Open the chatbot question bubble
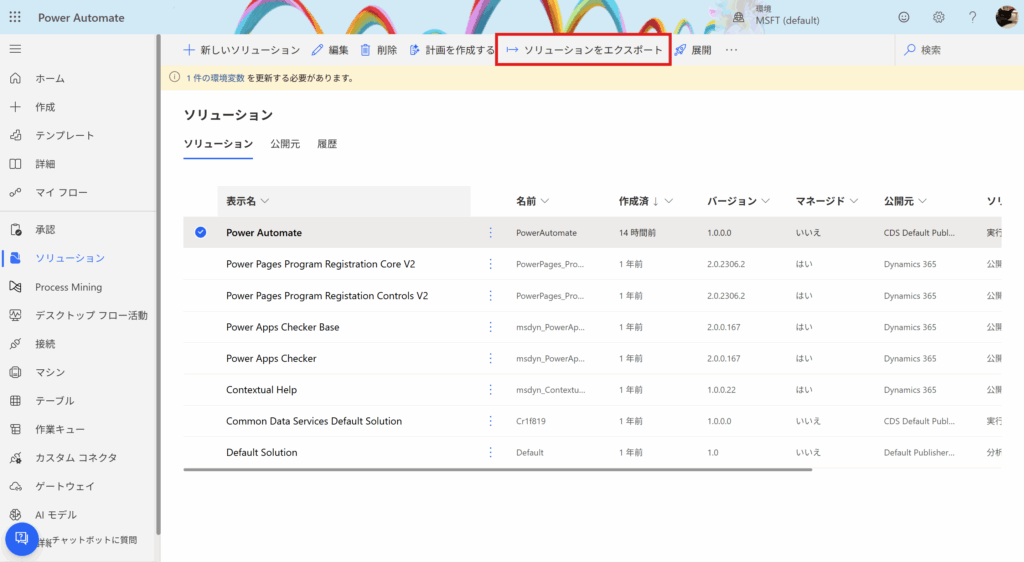The image size is (1024, 562). [x=22, y=539]
